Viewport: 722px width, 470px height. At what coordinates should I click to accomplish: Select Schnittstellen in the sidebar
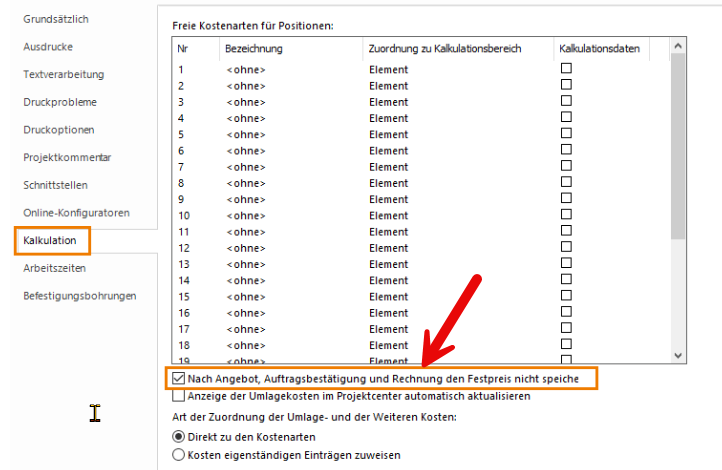coord(55,185)
